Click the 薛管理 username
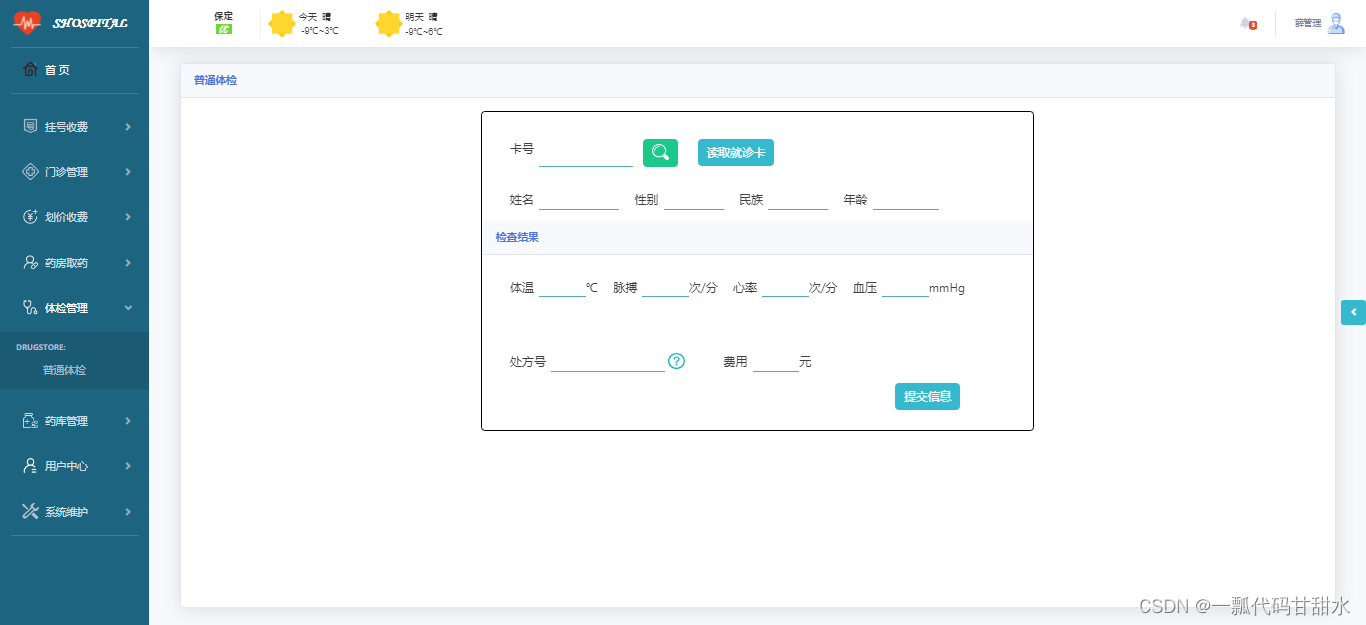 (x=1307, y=23)
